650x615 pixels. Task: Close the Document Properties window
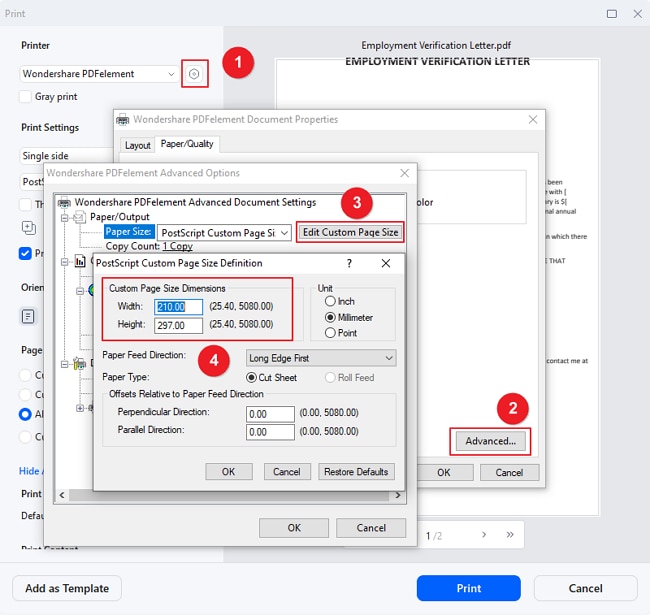pyautogui.click(x=533, y=120)
